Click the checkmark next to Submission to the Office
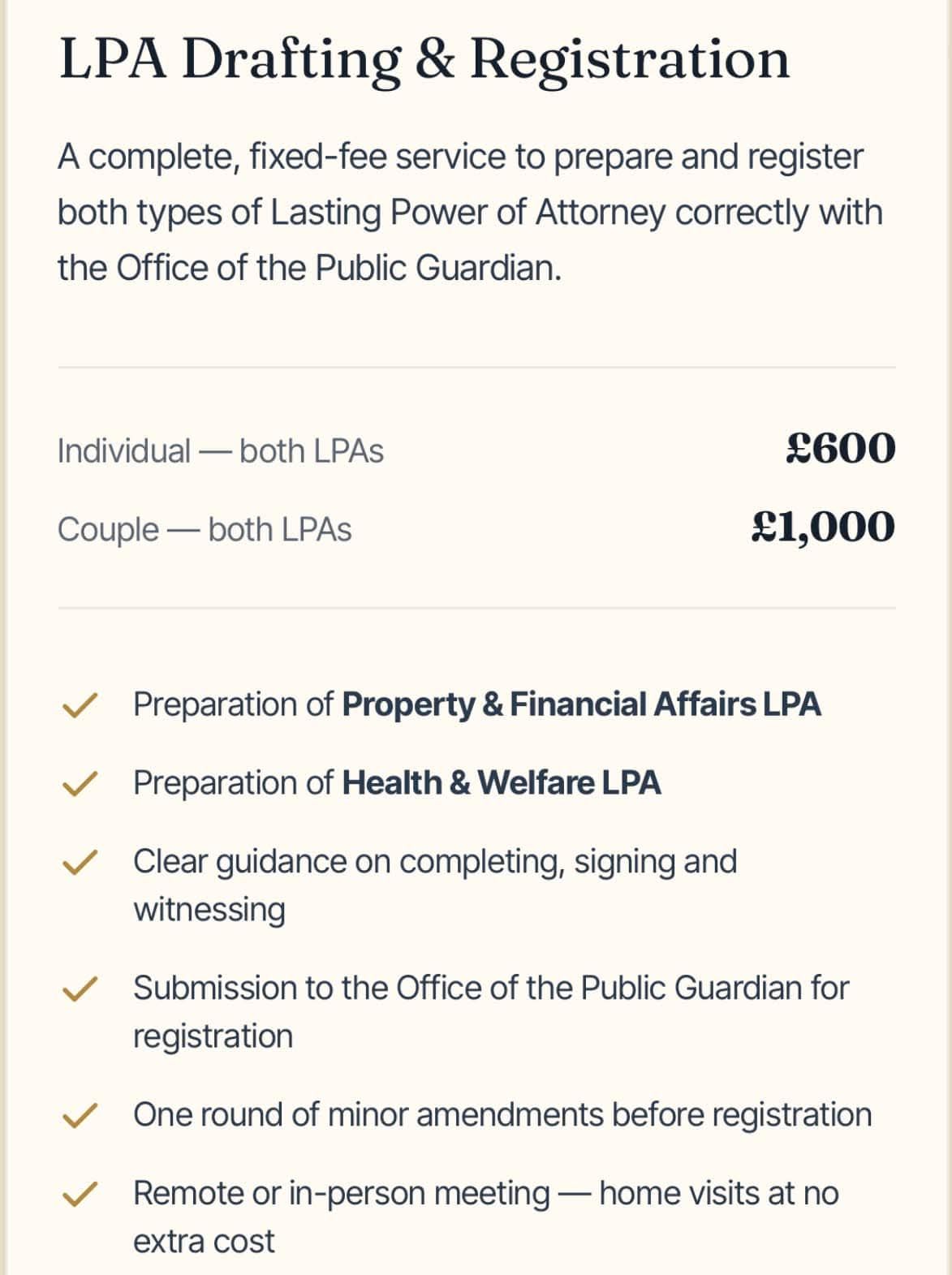Image resolution: width=952 pixels, height=1275 pixels. click(80, 989)
